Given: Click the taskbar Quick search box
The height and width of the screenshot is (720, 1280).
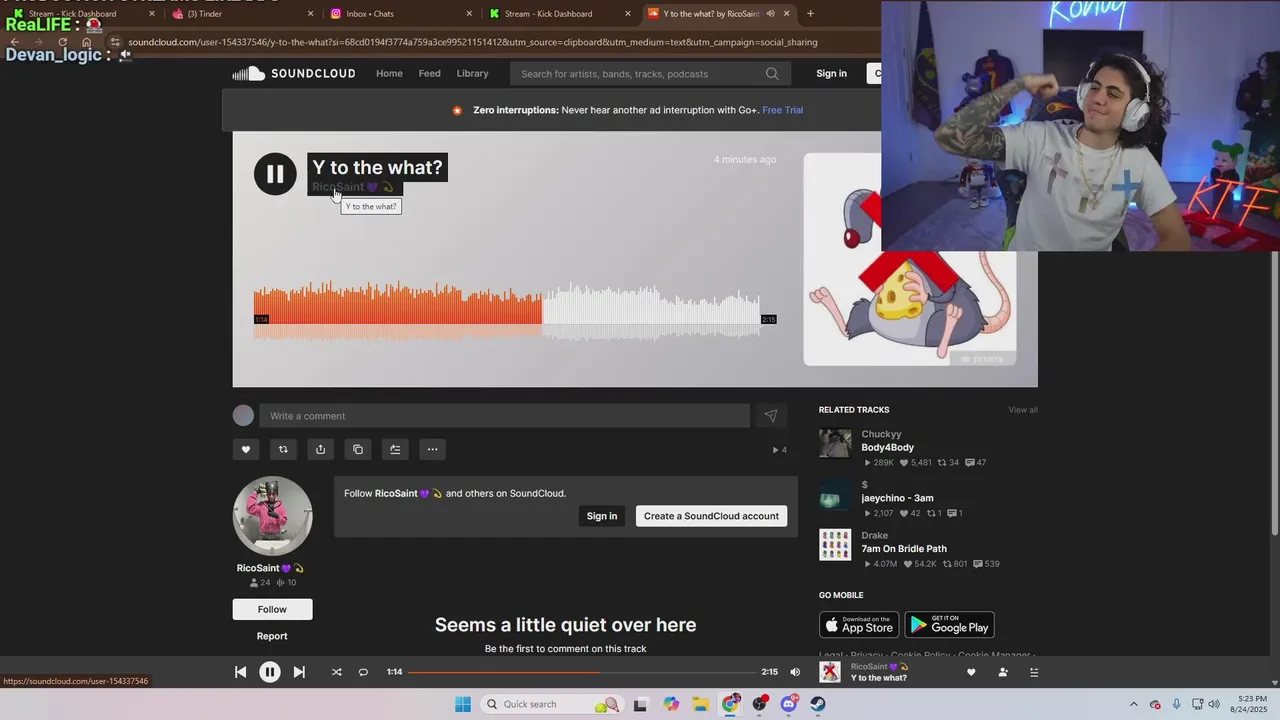Looking at the screenshot, I should click(x=551, y=704).
